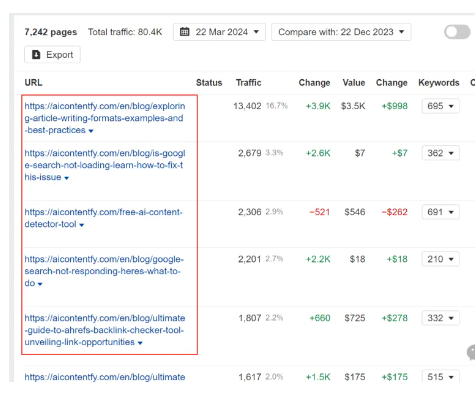Click the −521 traffic change
The image size is (475, 393).
[320, 212]
